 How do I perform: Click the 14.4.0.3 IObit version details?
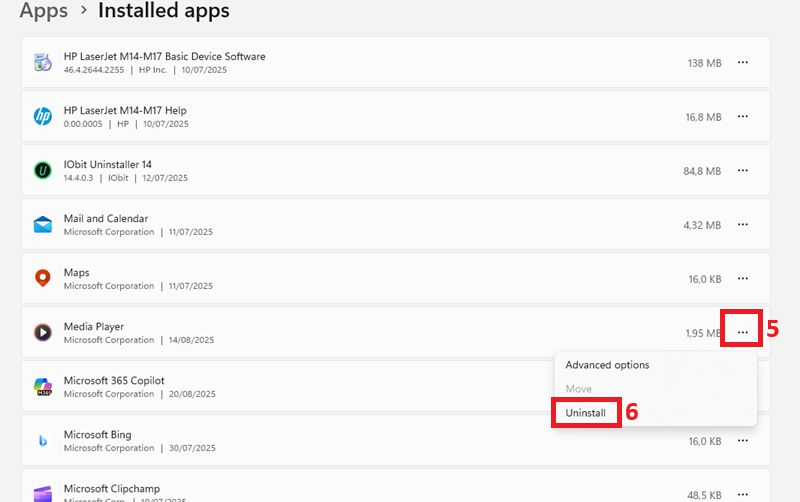[126, 178]
